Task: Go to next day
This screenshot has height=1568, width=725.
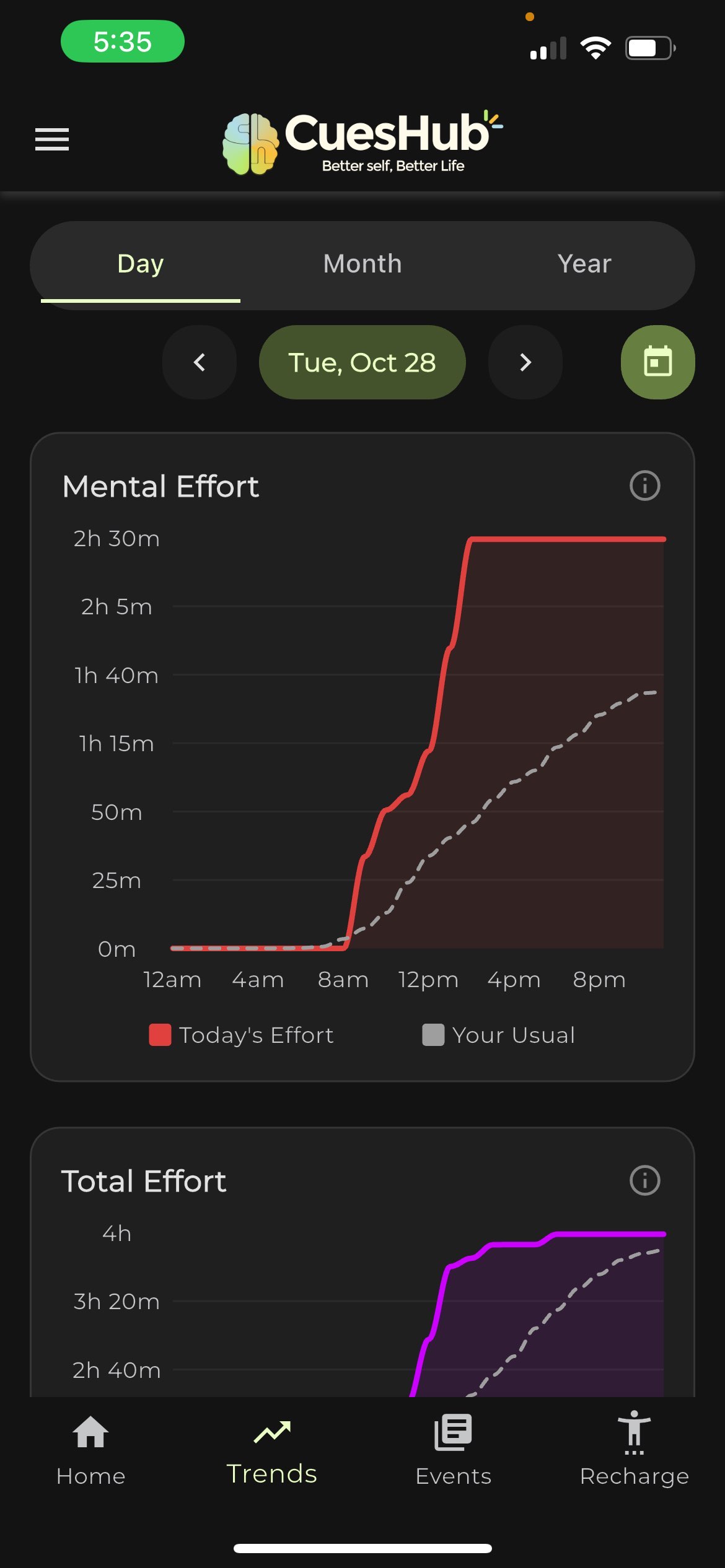Action: [525, 362]
